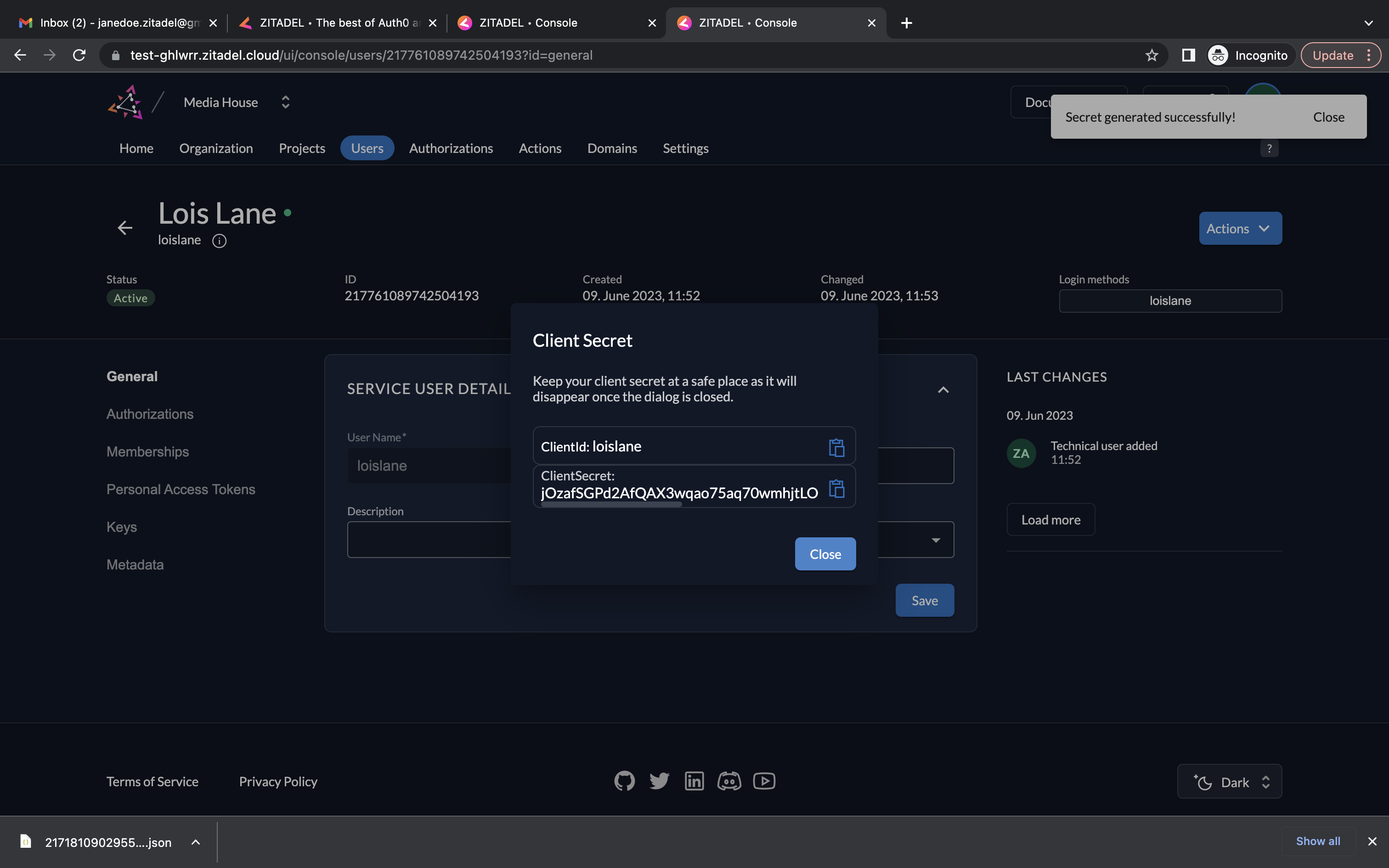Collapse the Service User Details panel
This screenshot has width=1389, height=868.
(x=943, y=390)
